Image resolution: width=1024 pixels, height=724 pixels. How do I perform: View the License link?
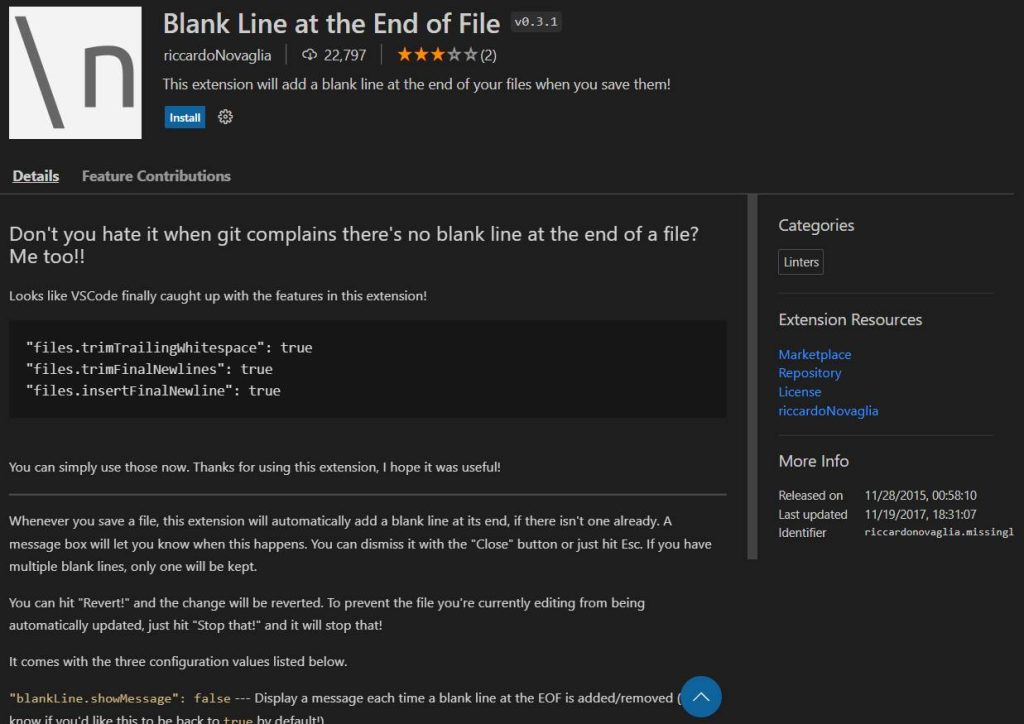point(799,392)
